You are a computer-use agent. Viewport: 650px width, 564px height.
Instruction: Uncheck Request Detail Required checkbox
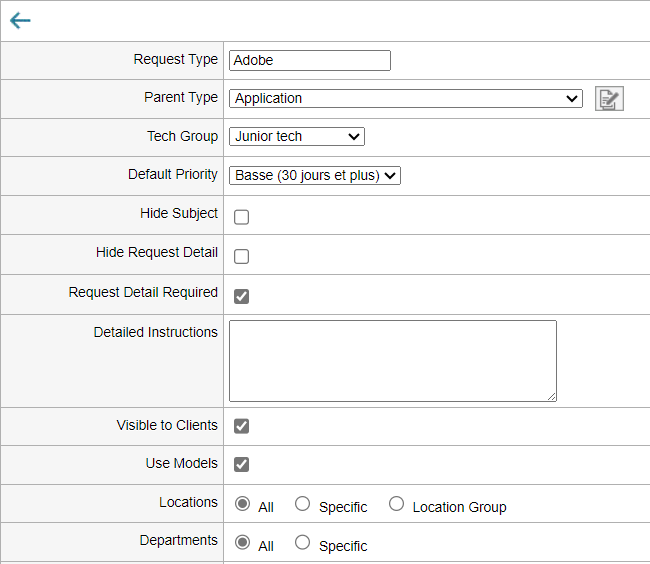coord(241,296)
